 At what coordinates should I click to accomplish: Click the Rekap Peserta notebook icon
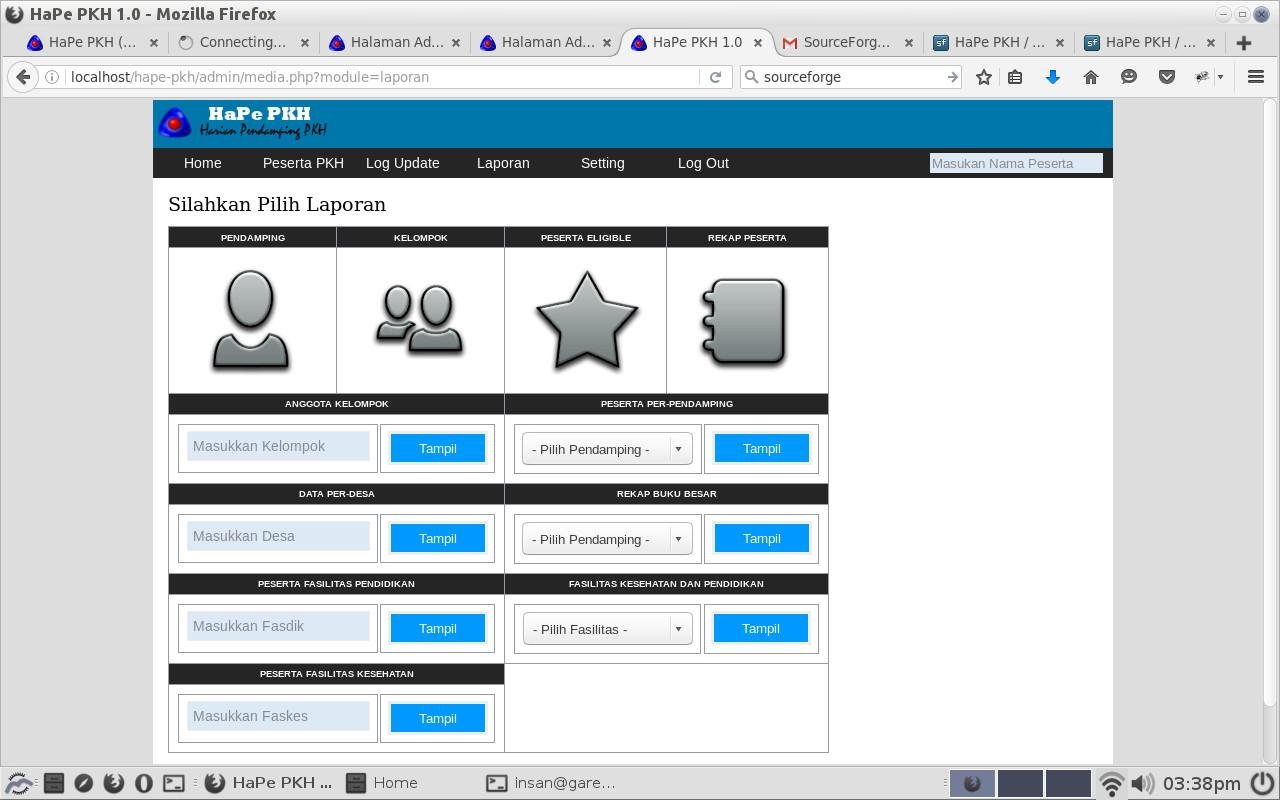point(747,318)
